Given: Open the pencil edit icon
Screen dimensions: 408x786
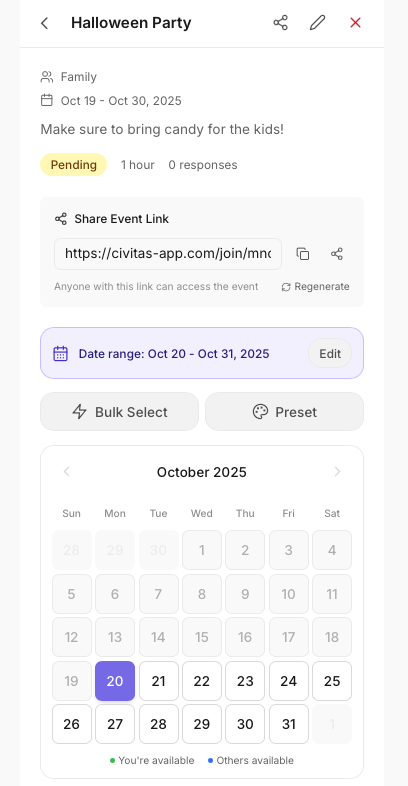Looking at the screenshot, I should point(318,23).
